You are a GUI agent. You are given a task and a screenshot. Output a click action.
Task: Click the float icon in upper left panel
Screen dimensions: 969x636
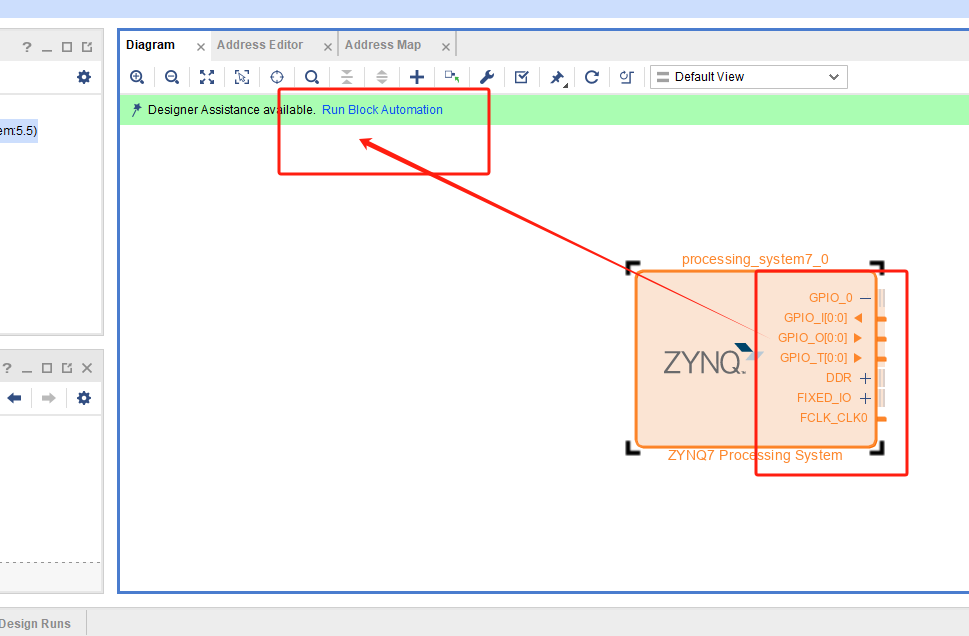coord(87,47)
